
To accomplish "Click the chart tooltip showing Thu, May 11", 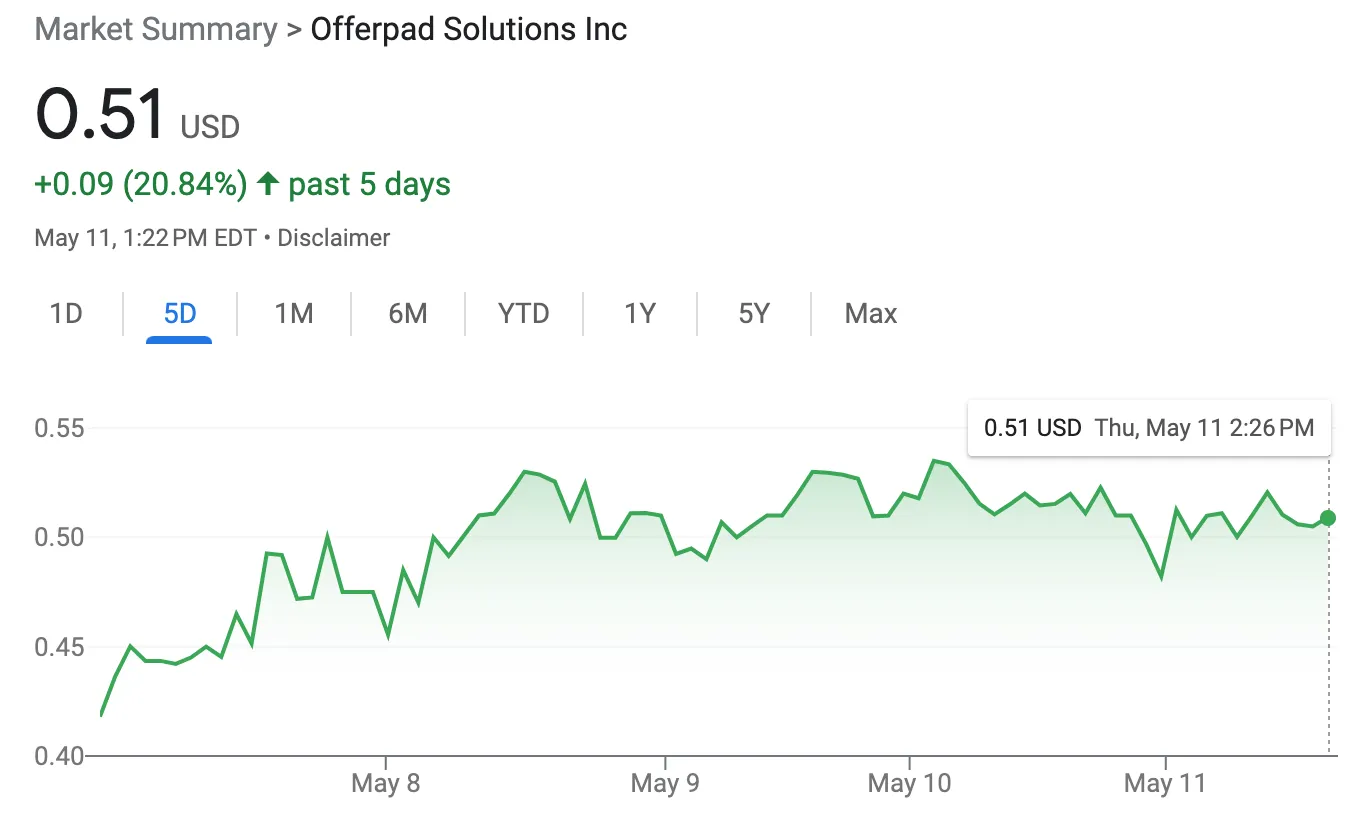I will [1149, 428].
